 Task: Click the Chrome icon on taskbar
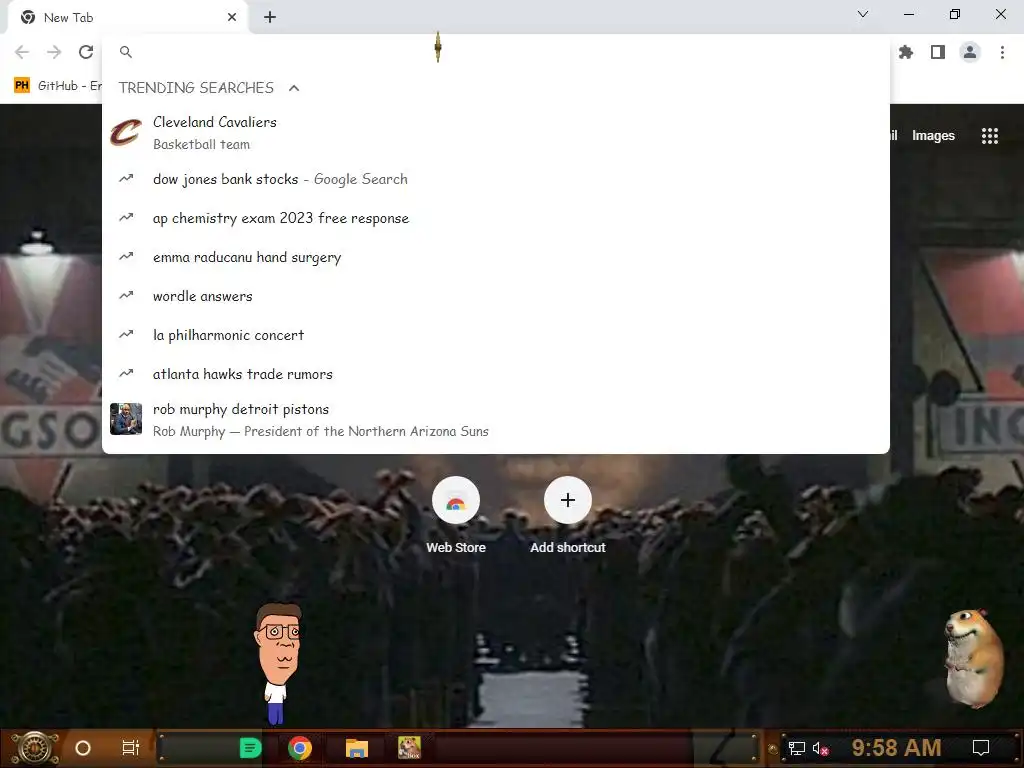click(300, 748)
